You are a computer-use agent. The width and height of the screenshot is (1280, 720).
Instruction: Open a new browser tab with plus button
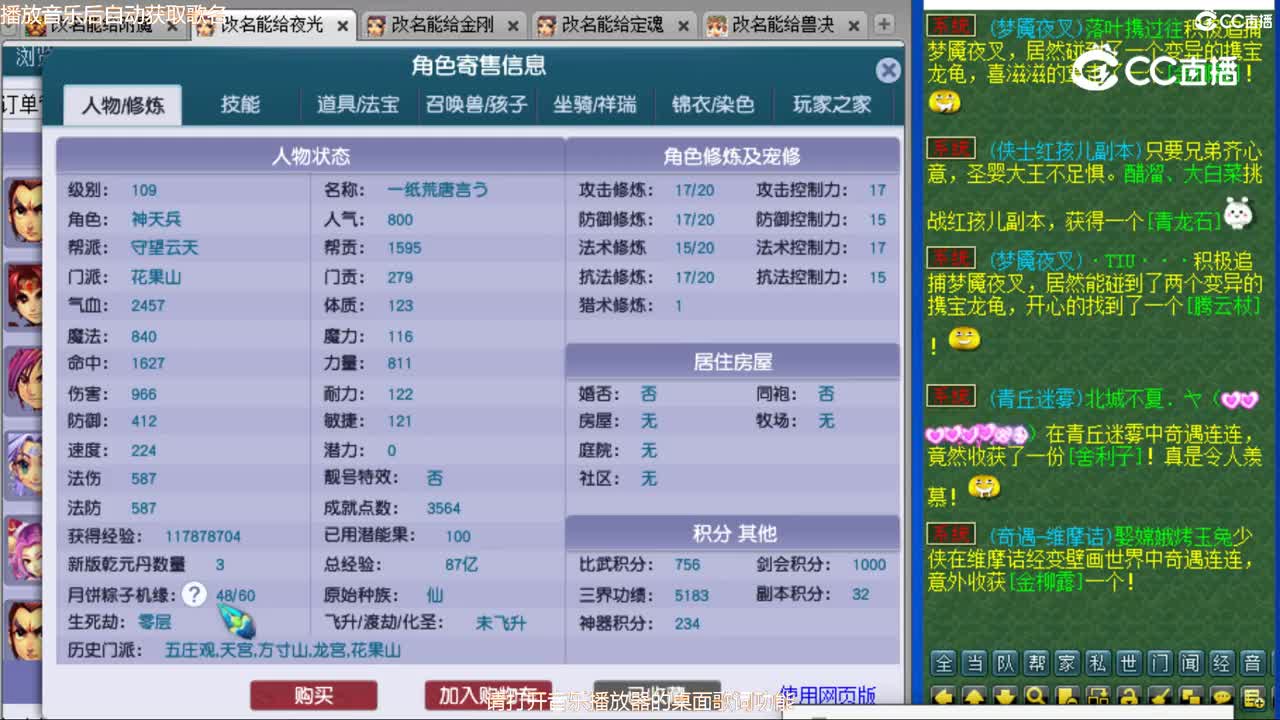[x=884, y=24]
